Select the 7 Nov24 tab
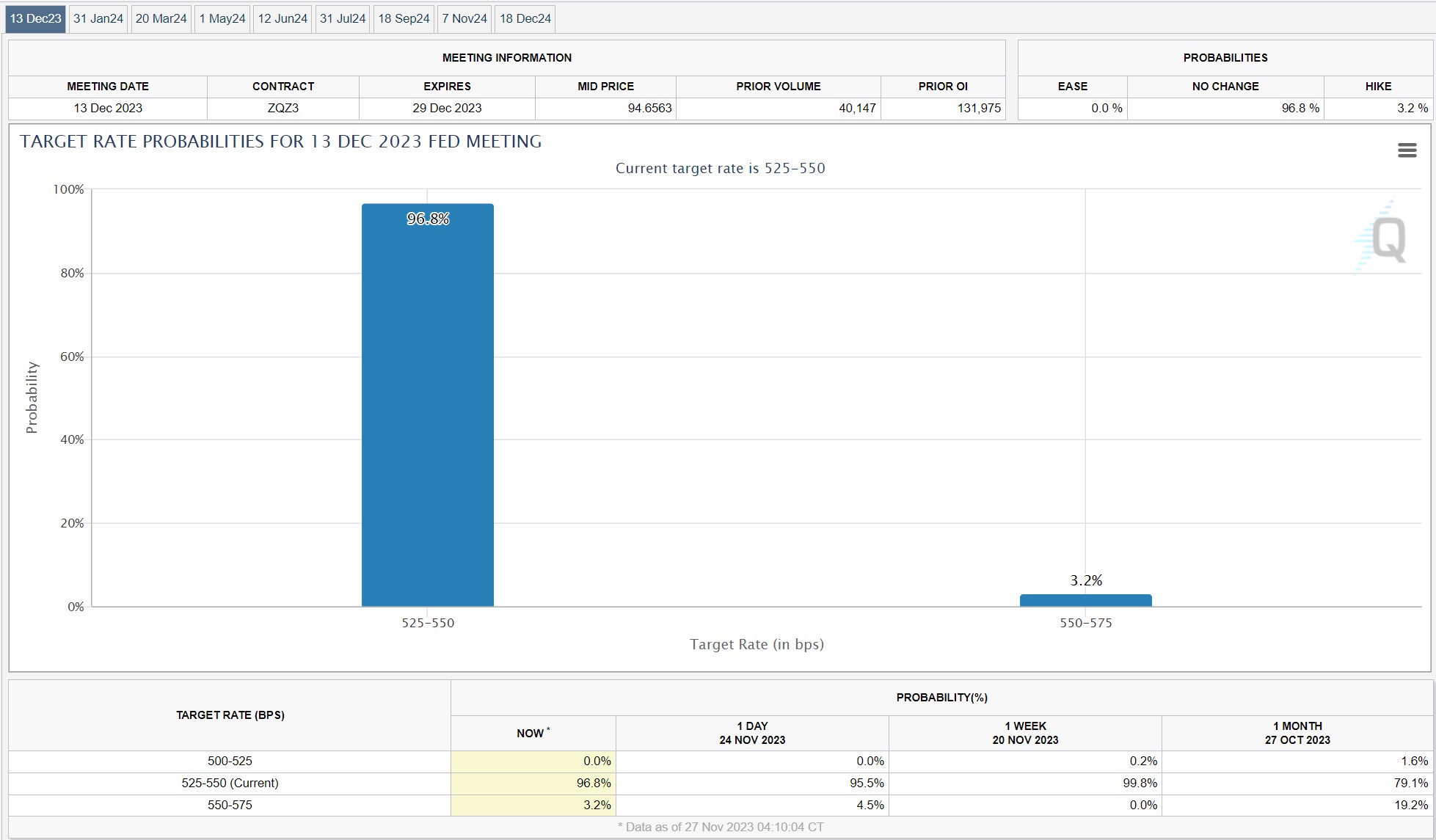Screen dimensions: 1436x840 (x=464, y=18)
